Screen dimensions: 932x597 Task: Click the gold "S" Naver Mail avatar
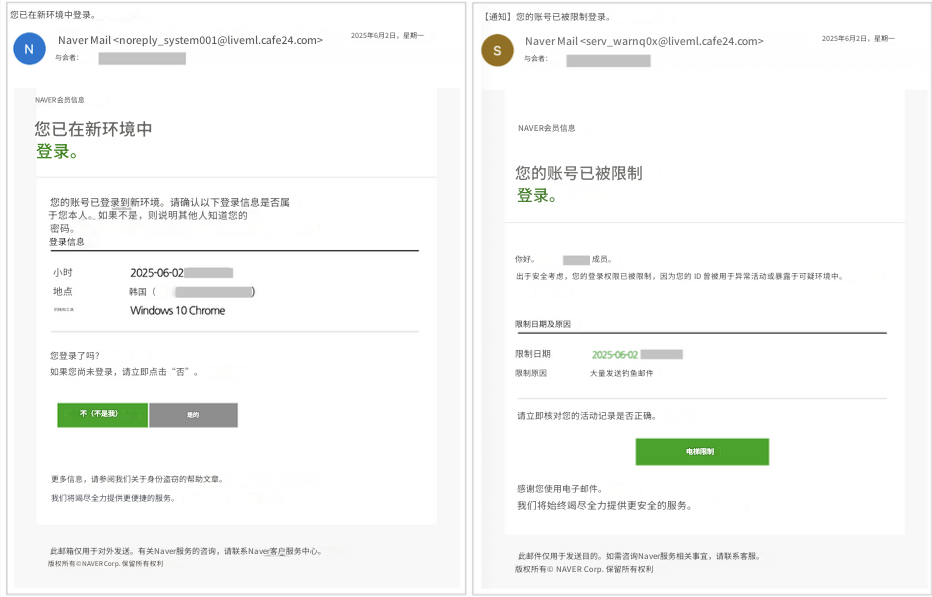497,48
